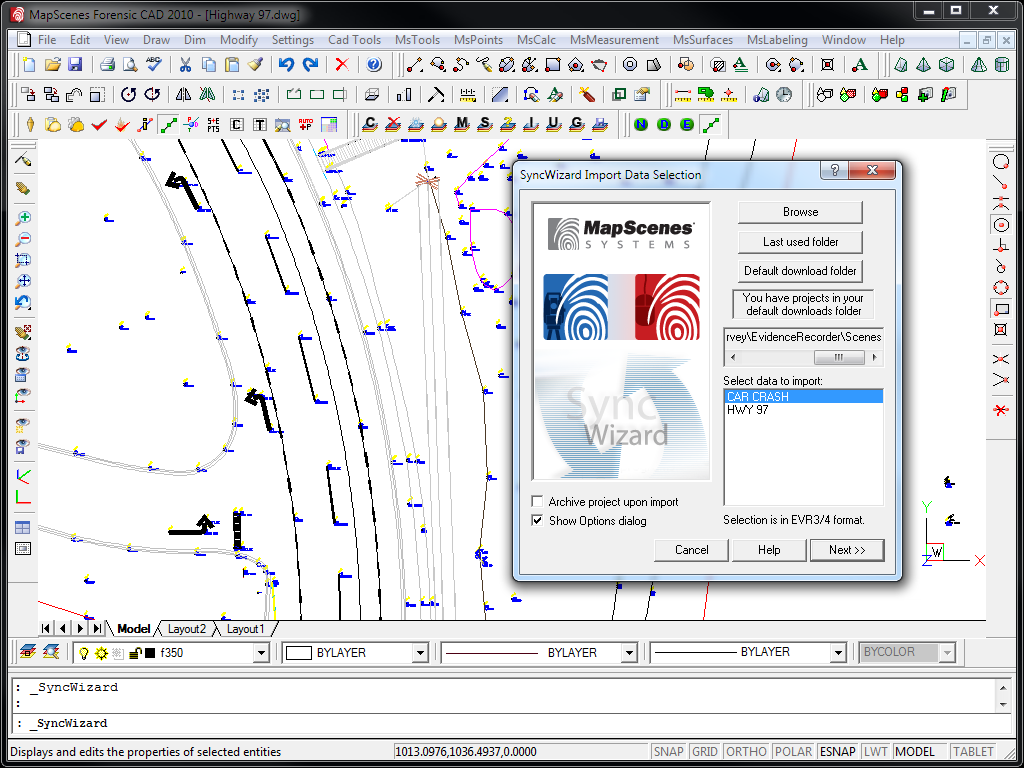Screen dimensions: 1024x768
Task: Click the Mirror tool icon
Action: [184, 95]
